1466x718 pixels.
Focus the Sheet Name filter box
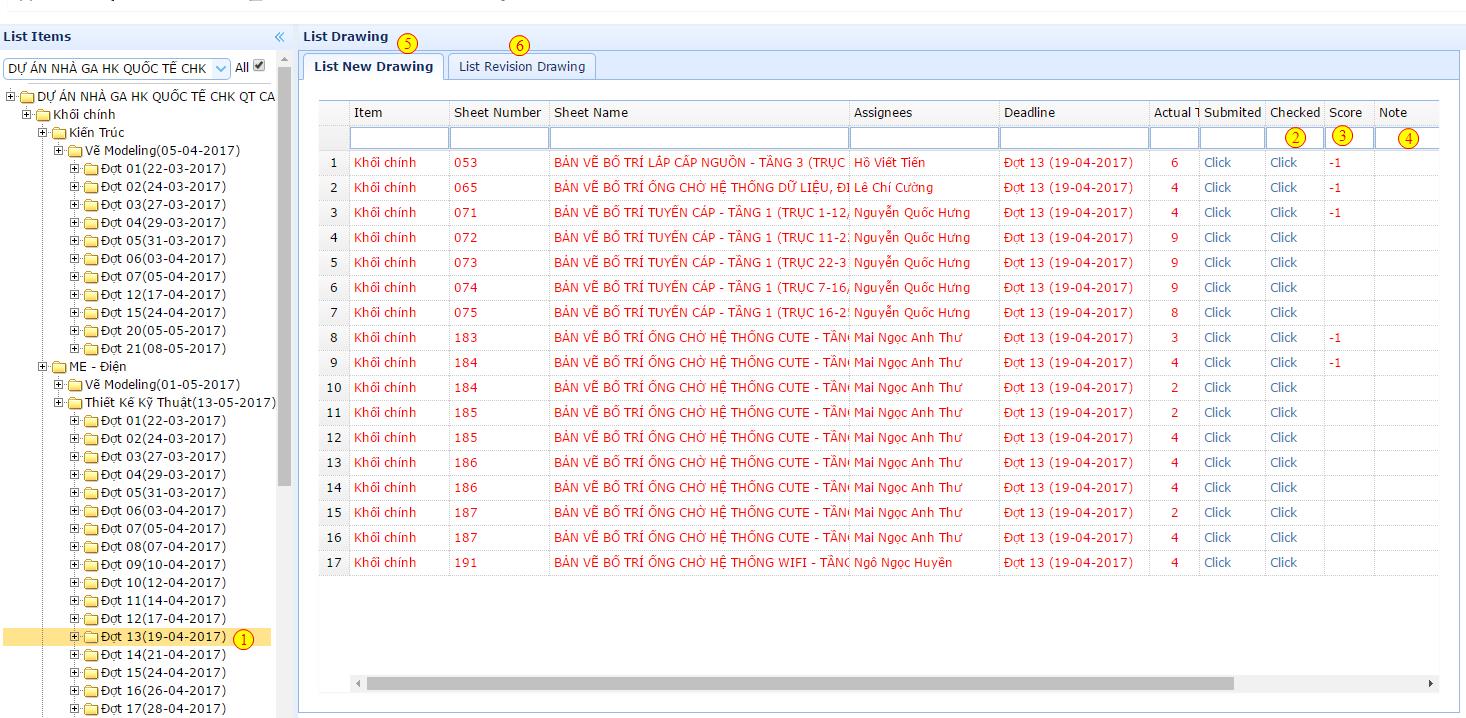click(x=699, y=138)
